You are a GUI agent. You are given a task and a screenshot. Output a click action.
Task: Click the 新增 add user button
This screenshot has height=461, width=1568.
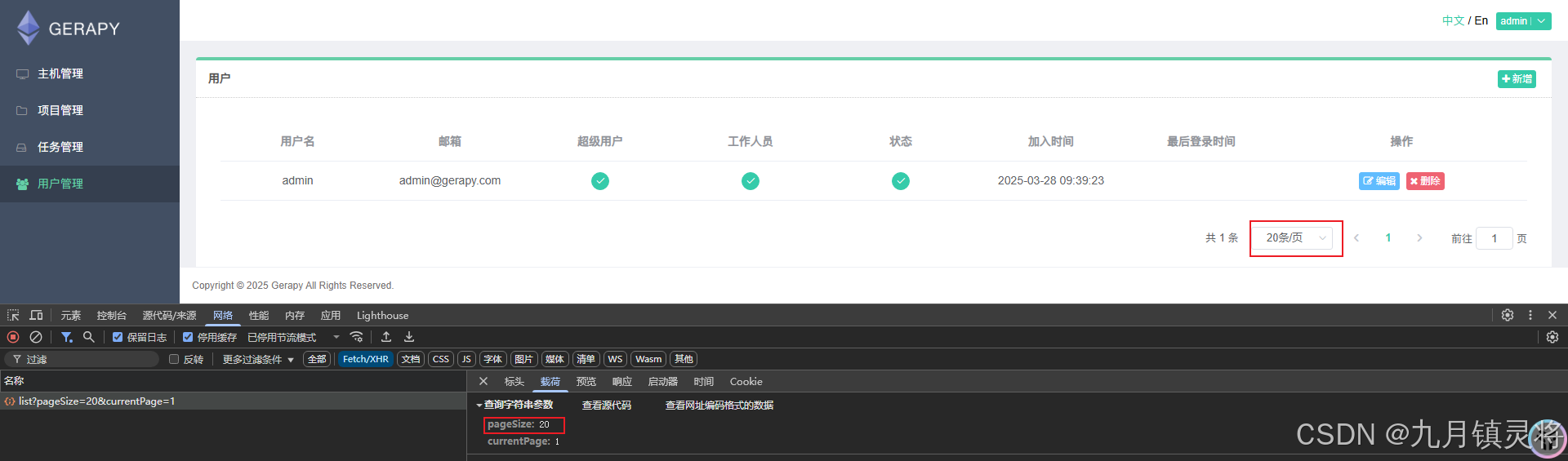coord(1517,79)
